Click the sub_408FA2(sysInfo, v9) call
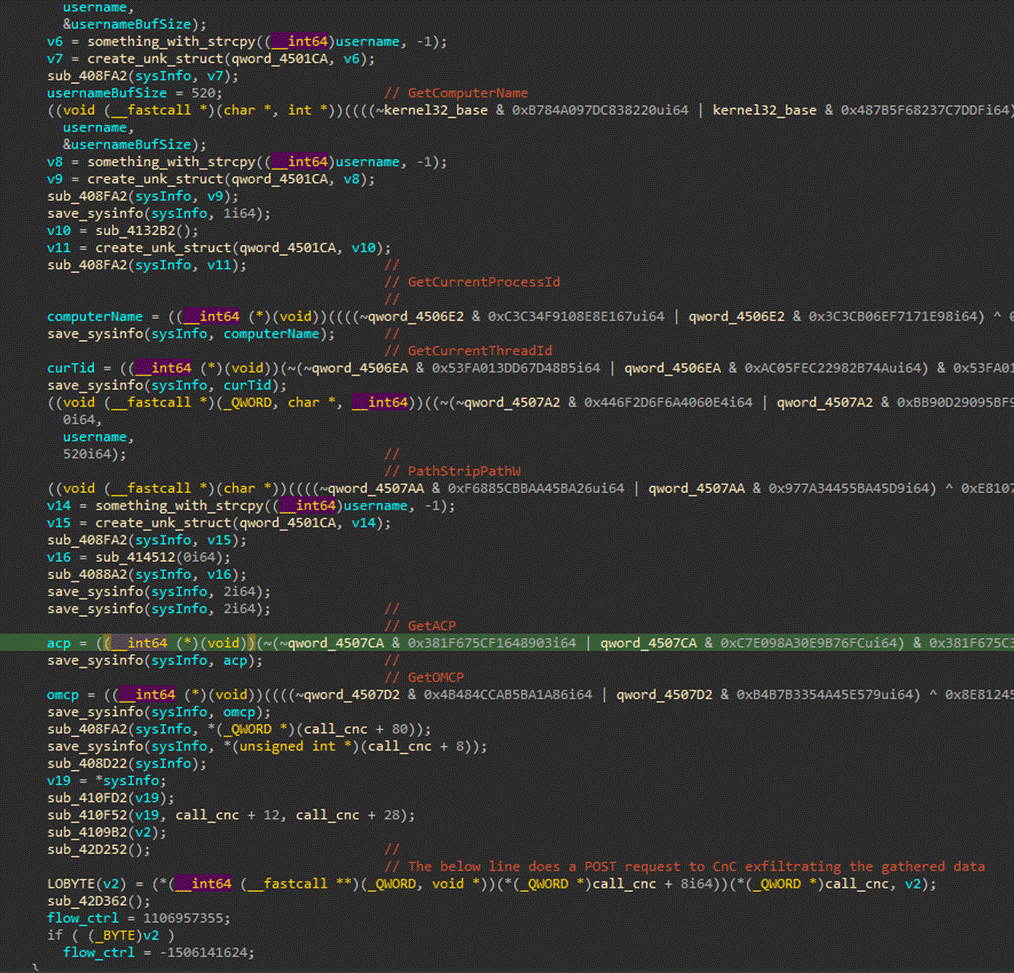This screenshot has height=973, width=1014. pos(143,197)
